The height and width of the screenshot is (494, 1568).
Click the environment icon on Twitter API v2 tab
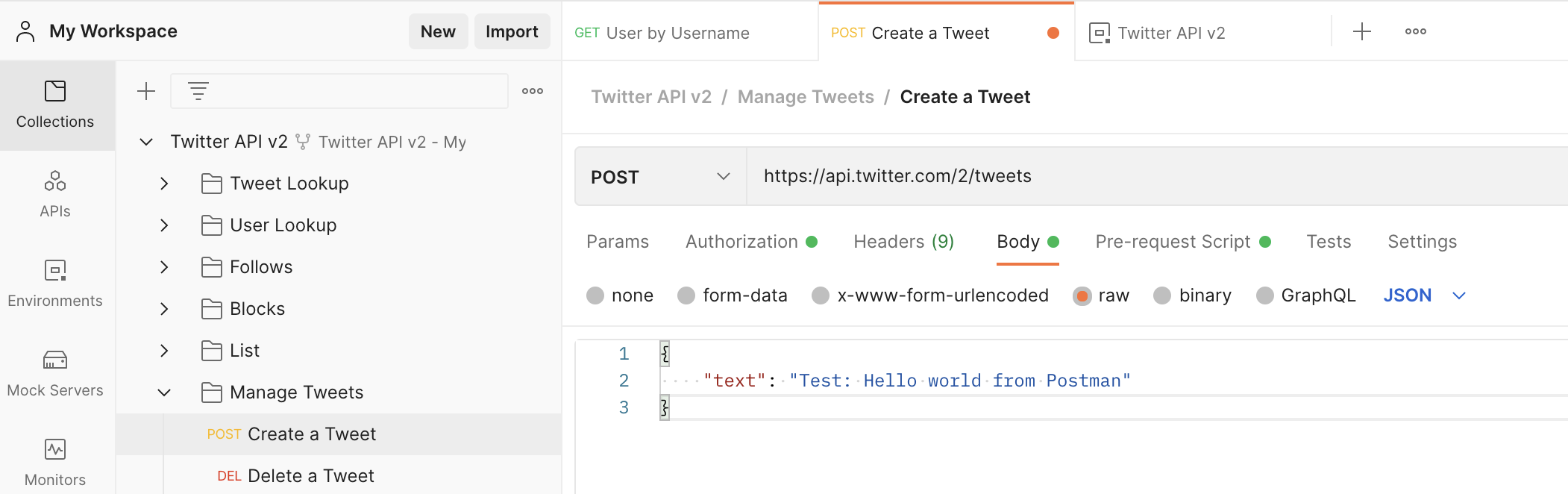click(x=1100, y=33)
